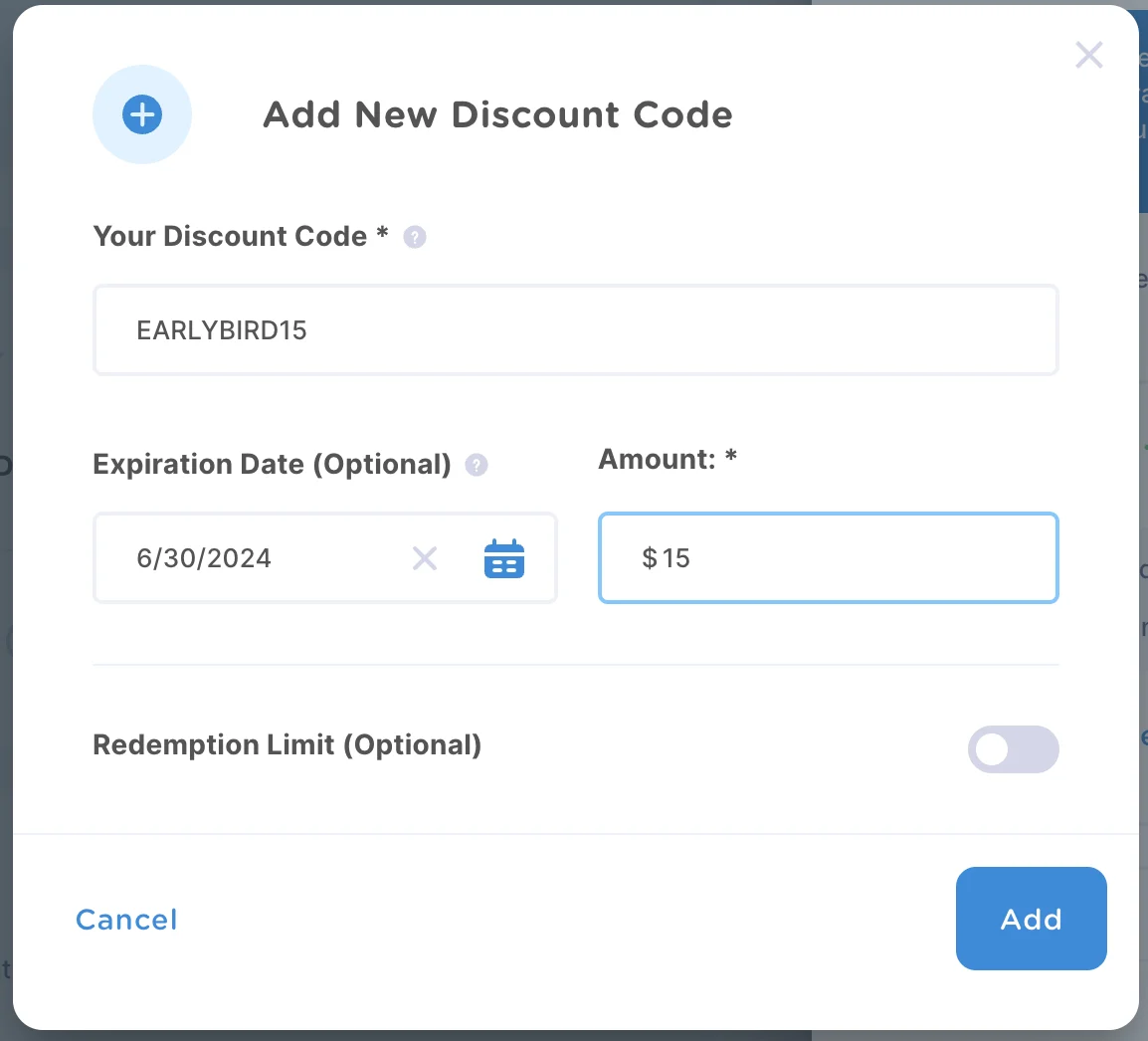Click the Your Discount Code label

click(x=230, y=237)
